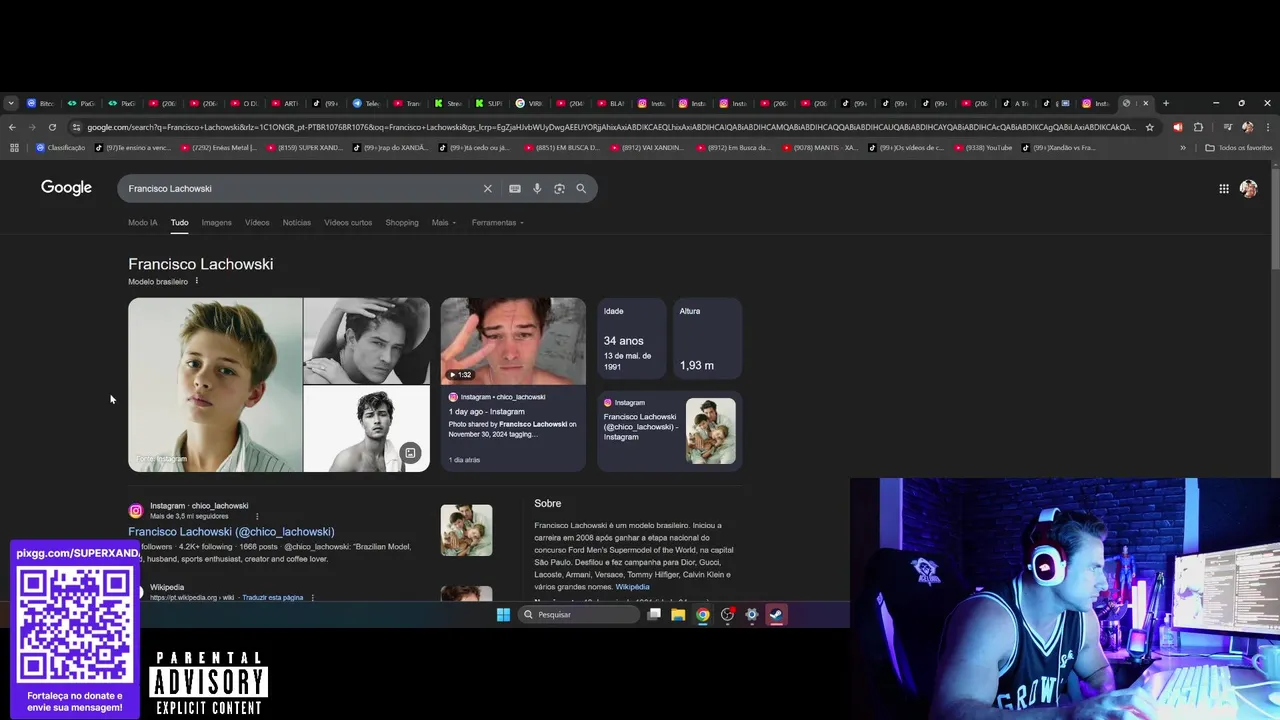Go to the Google logo homepage
The height and width of the screenshot is (720, 1280).
(66, 188)
